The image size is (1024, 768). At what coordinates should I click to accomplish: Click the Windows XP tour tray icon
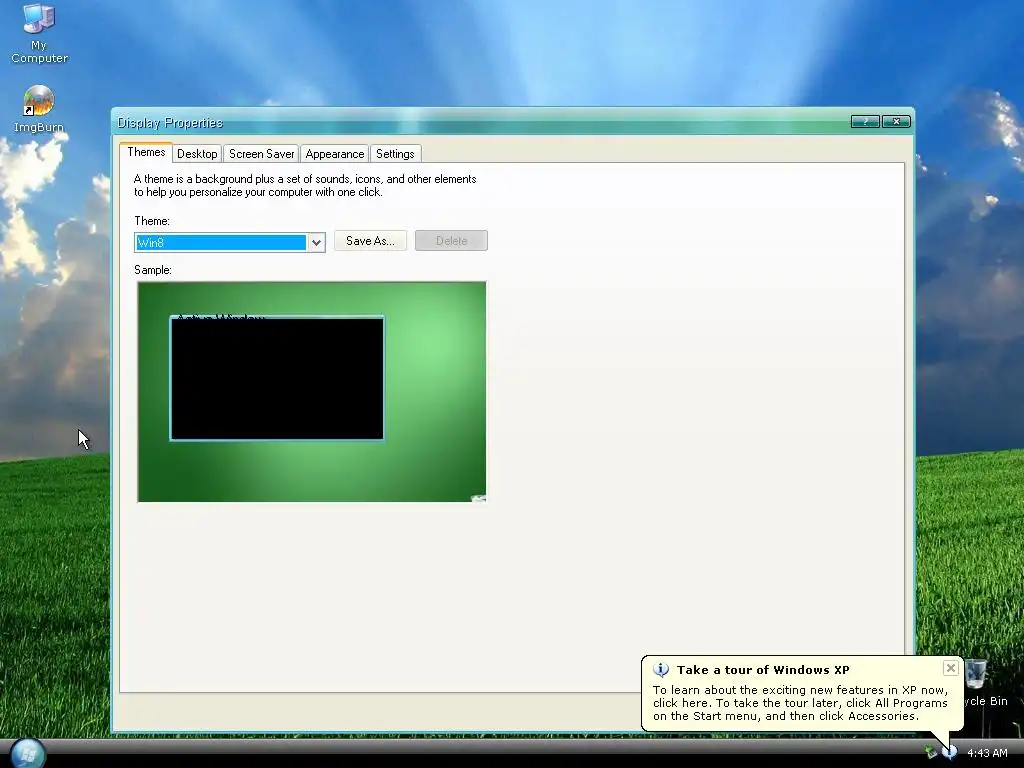click(950, 752)
